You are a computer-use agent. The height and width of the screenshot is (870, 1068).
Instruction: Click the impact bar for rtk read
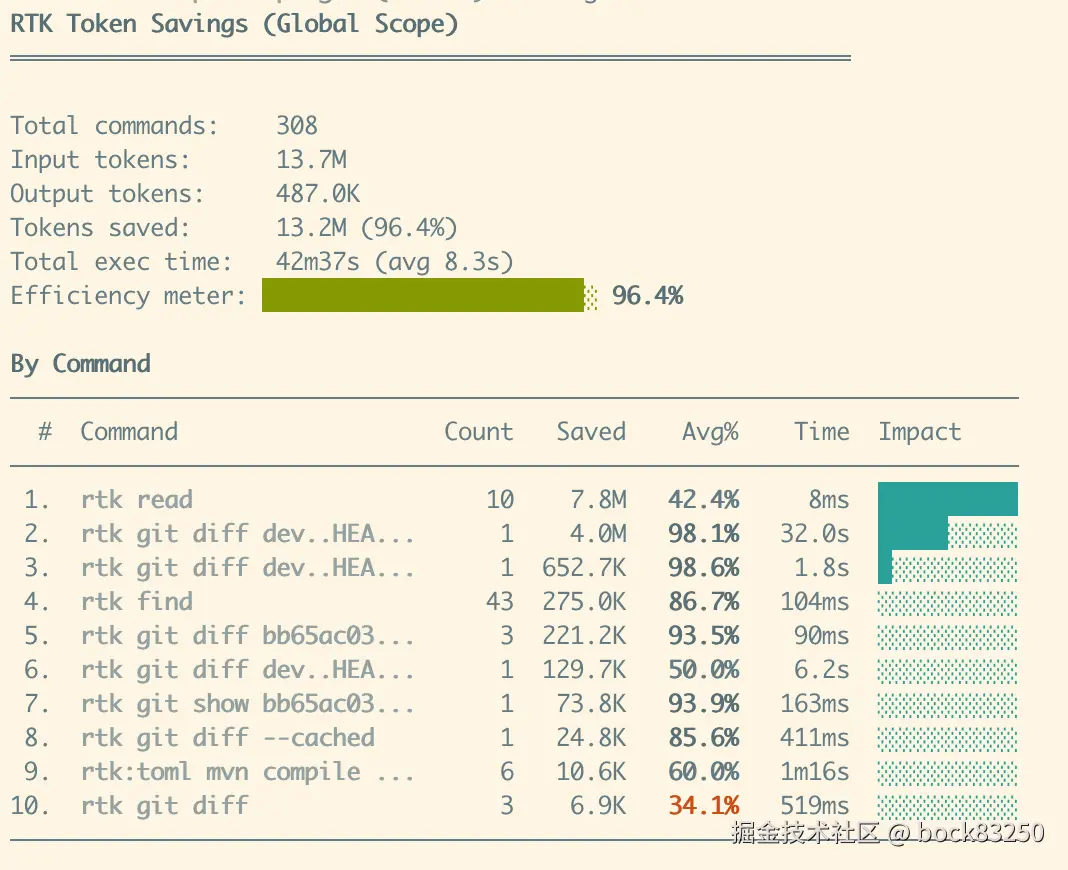(x=948, y=499)
